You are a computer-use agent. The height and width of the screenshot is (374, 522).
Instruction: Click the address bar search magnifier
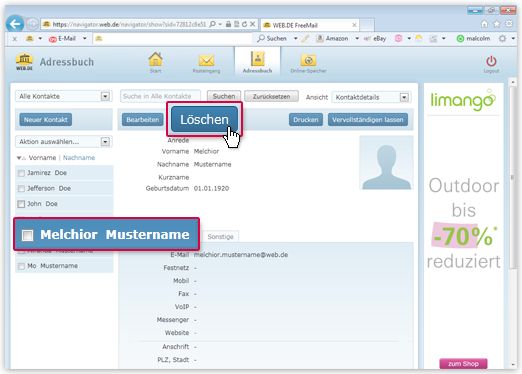pos(212,24)
